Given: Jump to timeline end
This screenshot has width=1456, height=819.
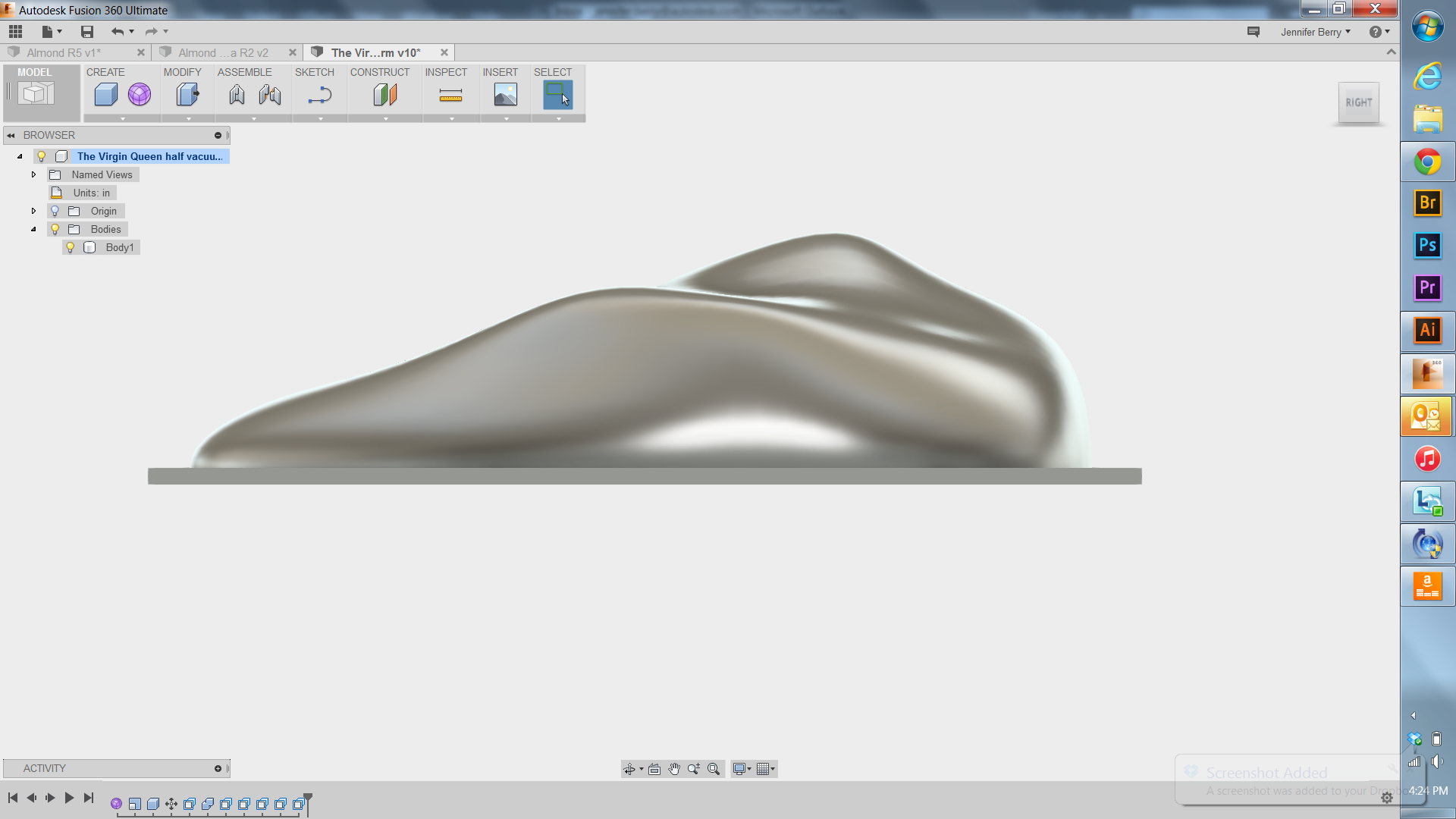Looking at the screenshot, I should tap(89, 798).
